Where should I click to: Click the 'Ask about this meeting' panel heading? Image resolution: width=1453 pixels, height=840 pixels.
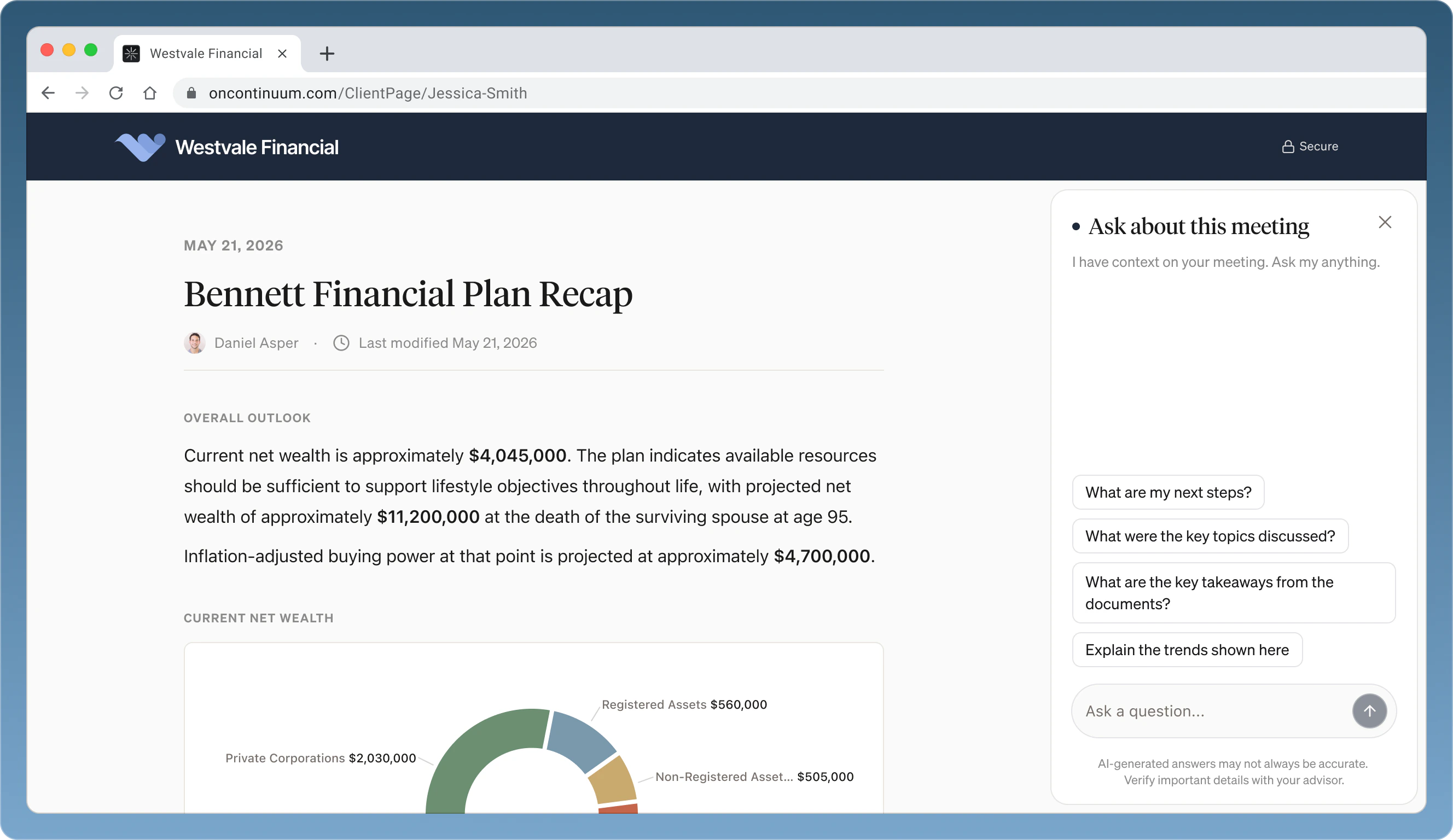[x=1199, y=226]
